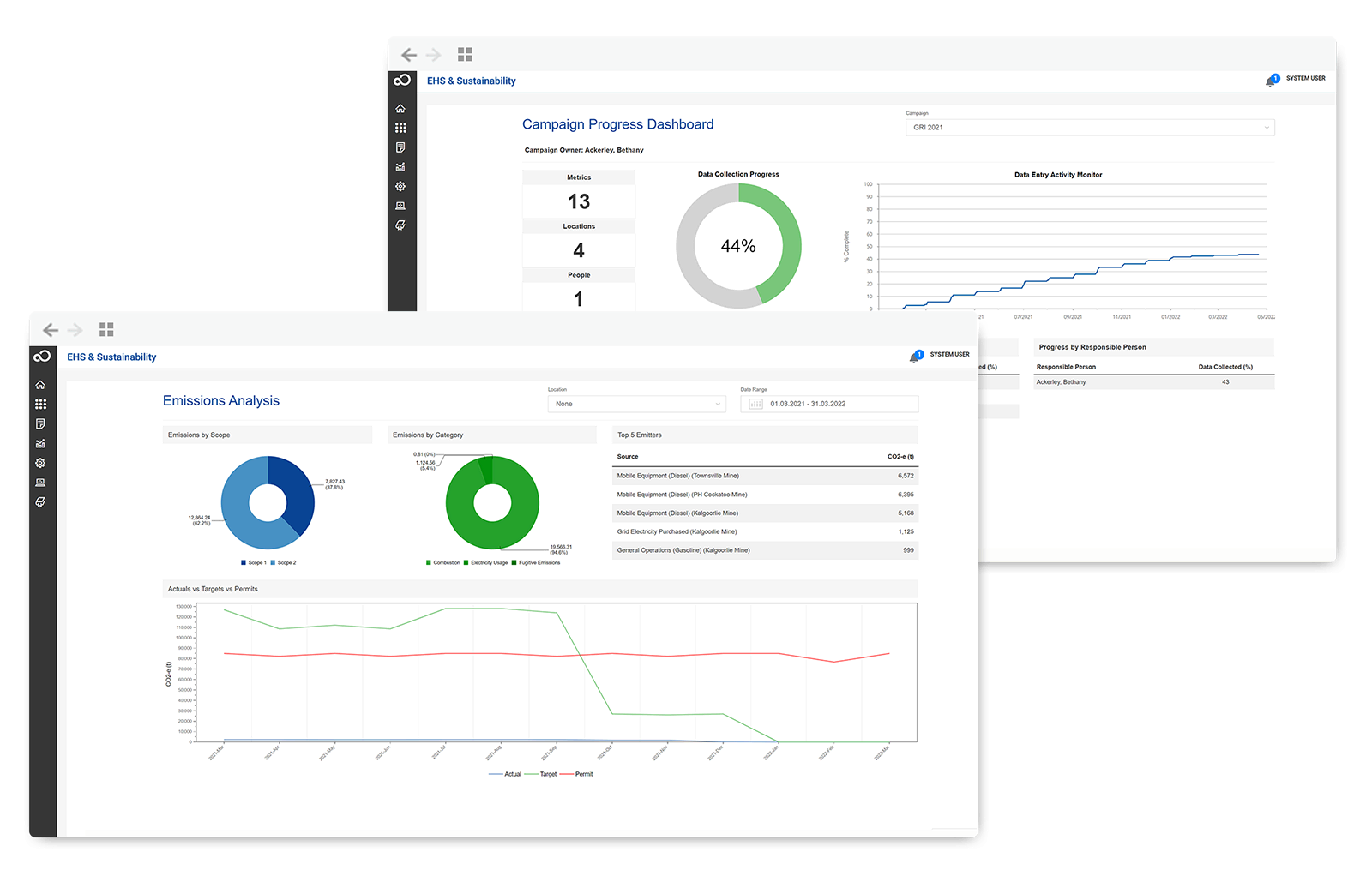Open the apps grid icon in Campaign Progress sidebar
1372x876 pixels.
[x=400, y=128]
